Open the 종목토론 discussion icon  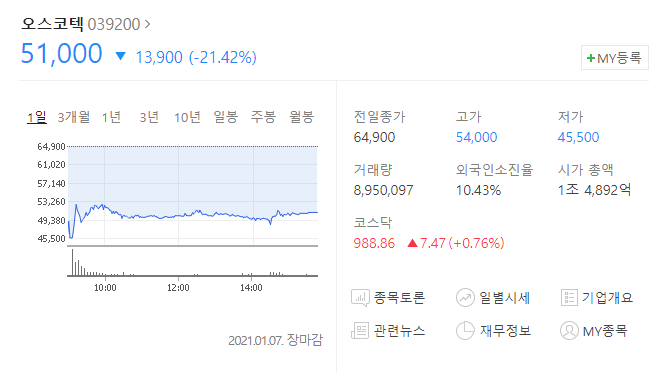click(360, 298)
